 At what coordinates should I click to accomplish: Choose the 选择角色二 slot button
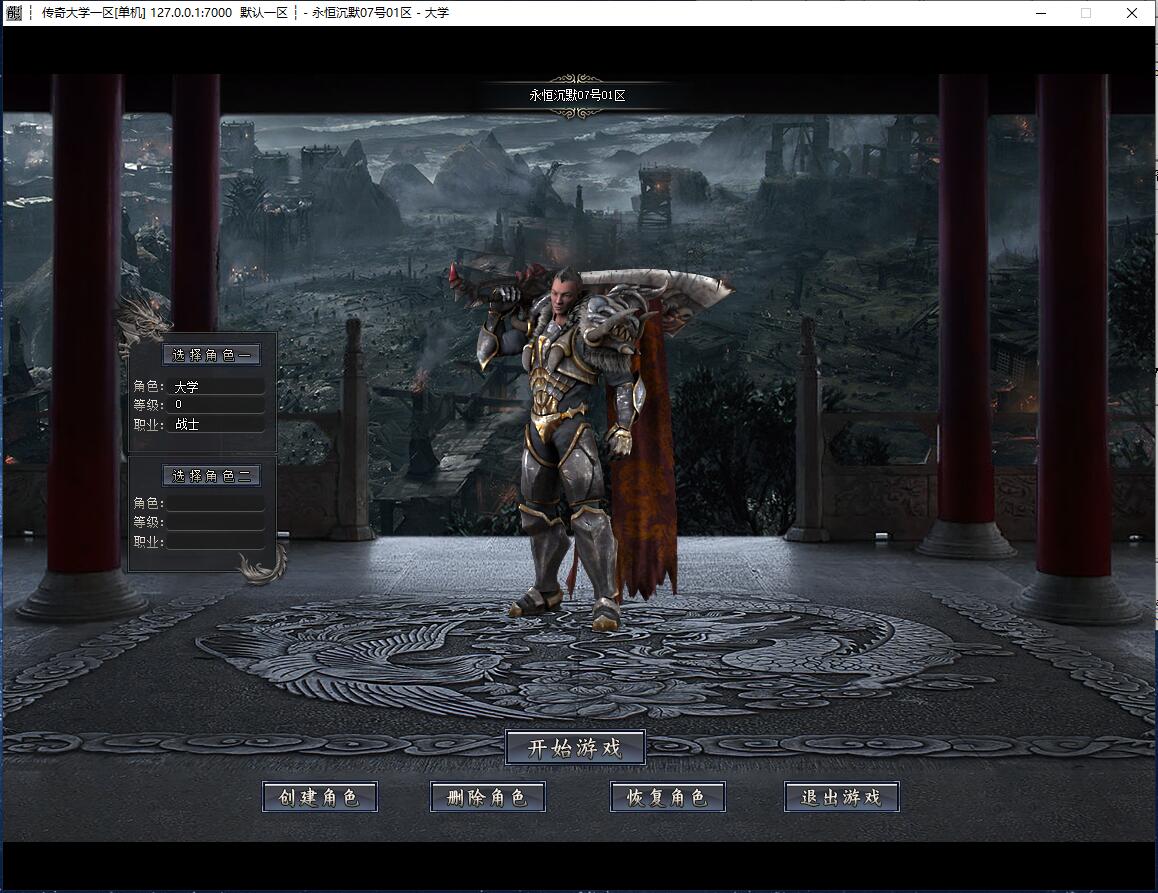tap(211, 476)
